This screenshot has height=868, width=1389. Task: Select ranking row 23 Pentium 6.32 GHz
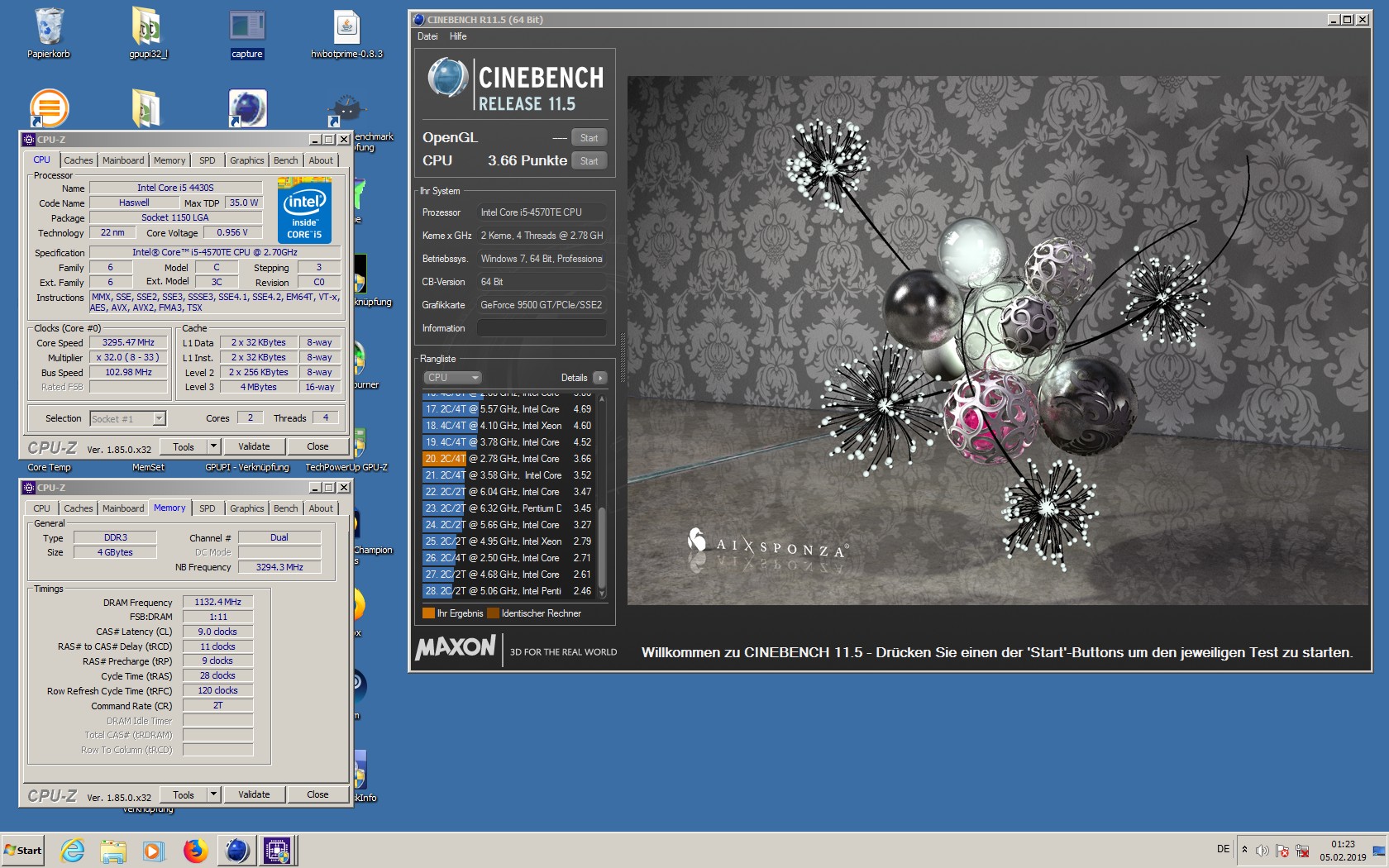pyautogui.click(x=509, y=508)
